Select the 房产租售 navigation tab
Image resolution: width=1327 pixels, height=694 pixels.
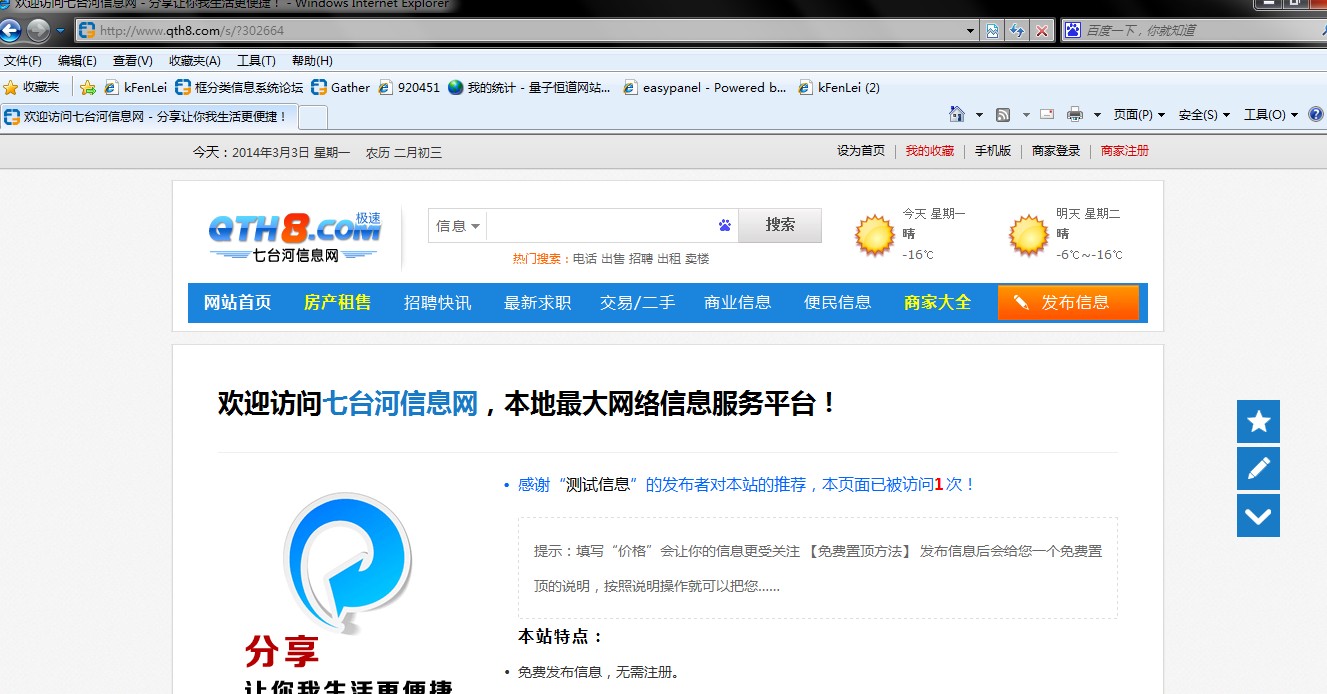[x=337, y=303]
